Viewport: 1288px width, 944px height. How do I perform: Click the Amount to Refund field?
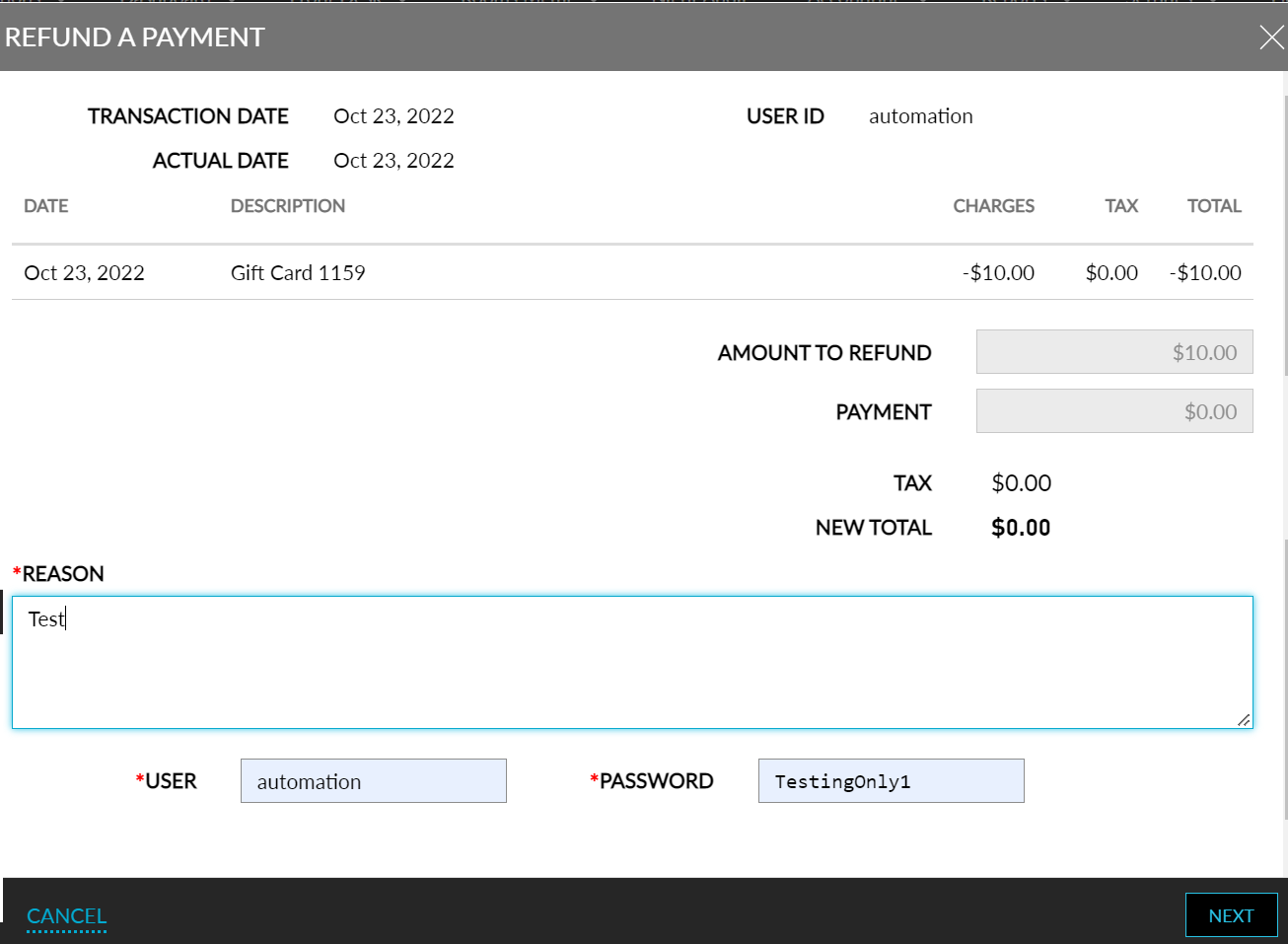tap(1114, 352)
